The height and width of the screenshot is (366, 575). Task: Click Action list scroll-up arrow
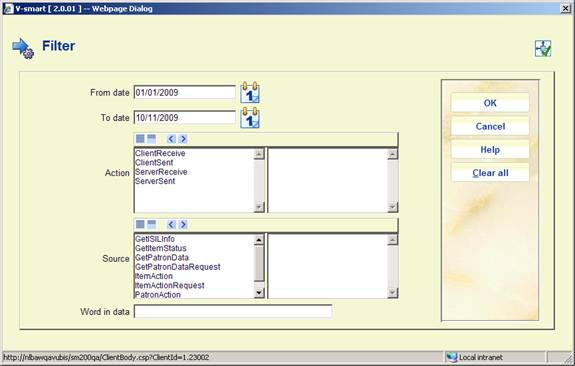(x=259, y=154)
